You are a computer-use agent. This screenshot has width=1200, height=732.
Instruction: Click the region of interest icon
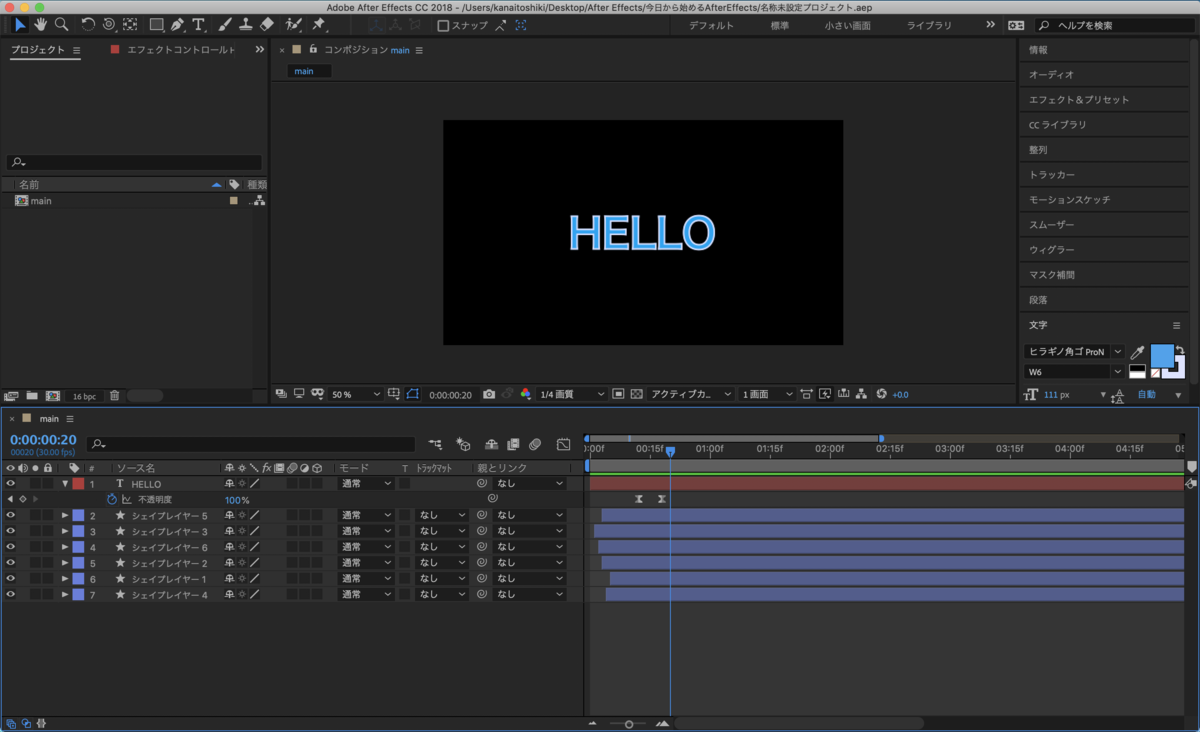tap(618, 394)
